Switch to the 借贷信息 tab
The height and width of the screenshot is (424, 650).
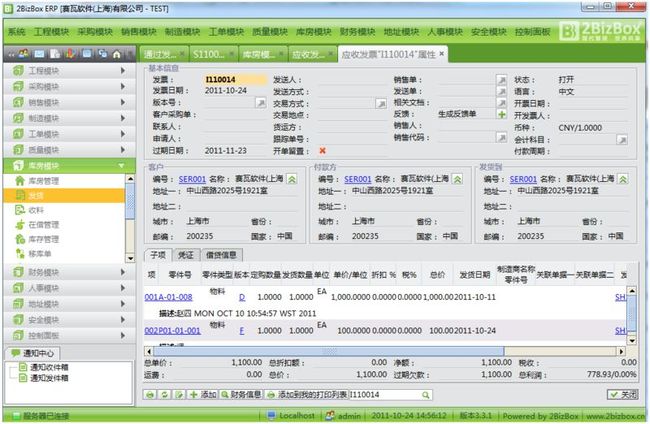pos(221,255)
